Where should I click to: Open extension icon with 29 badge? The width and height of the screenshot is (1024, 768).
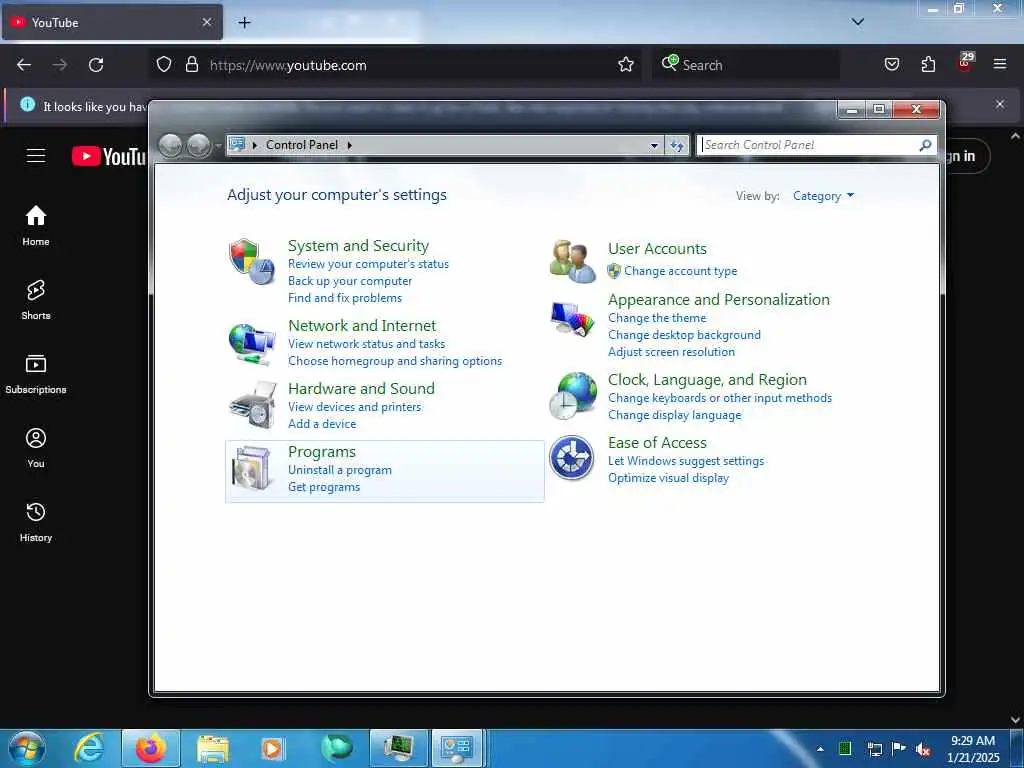[965, 62]
